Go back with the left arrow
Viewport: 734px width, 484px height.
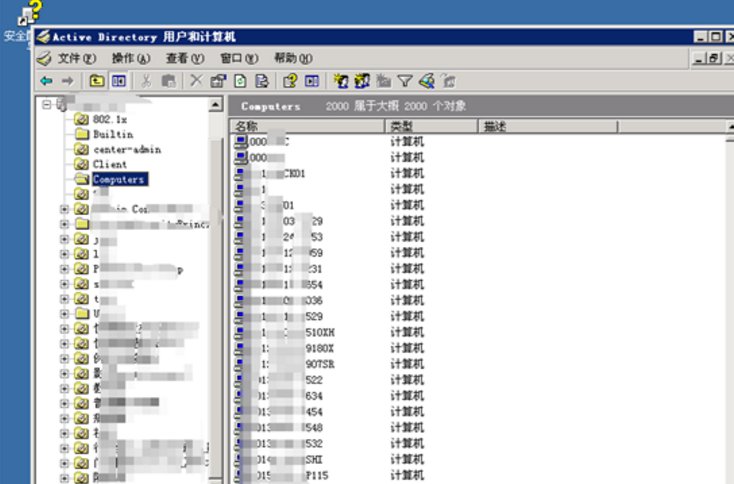[46, 81]
